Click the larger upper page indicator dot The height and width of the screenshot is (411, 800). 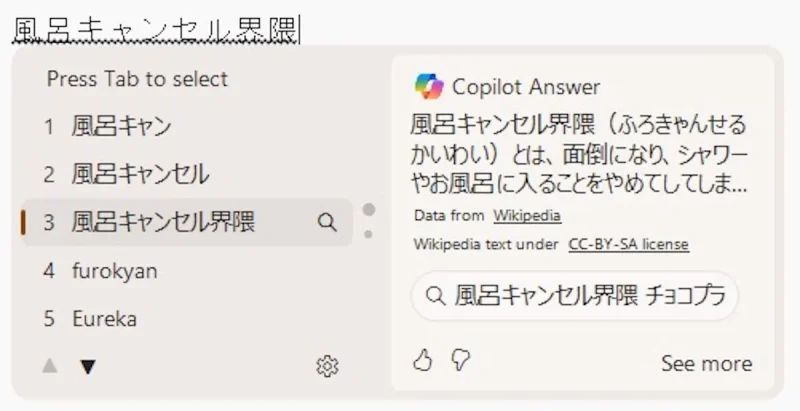point(368,210)
